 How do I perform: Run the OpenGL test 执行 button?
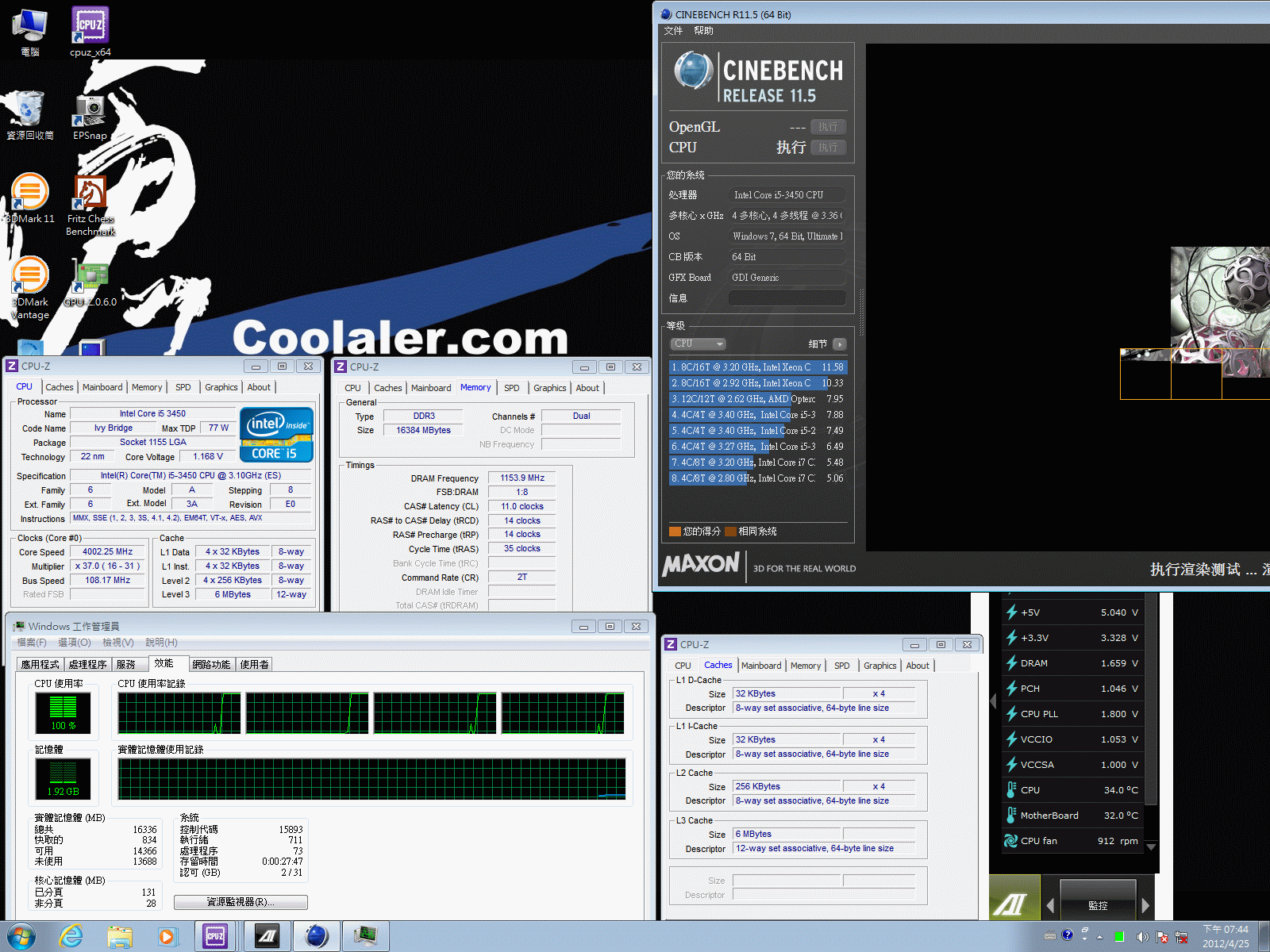coord(828,127)
